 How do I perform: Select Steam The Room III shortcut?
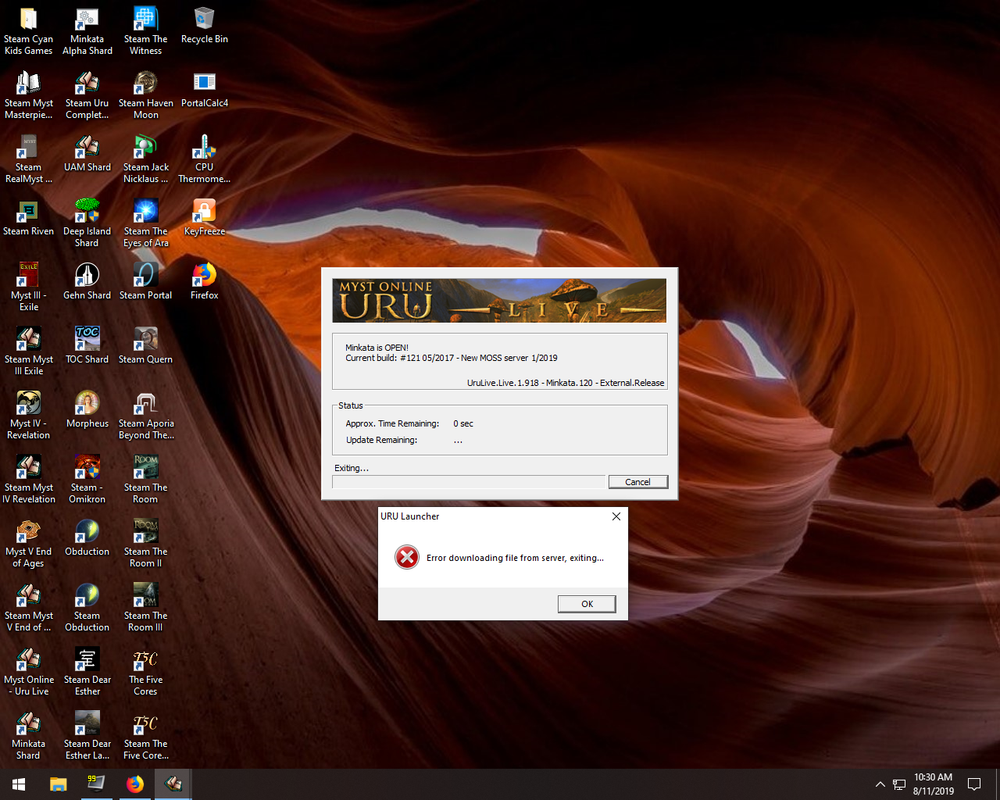(x=146, y=608)
